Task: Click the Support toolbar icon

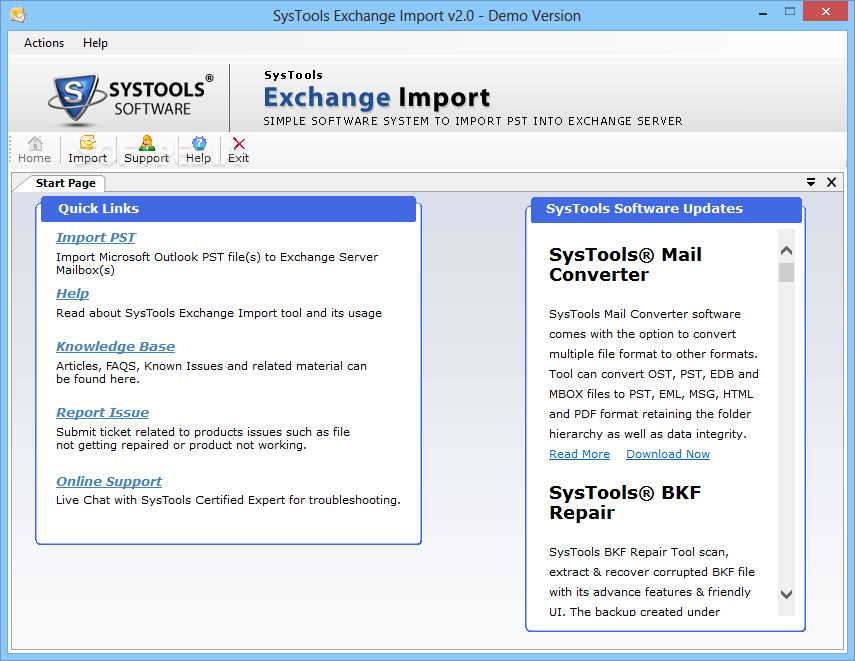Action: point(146,150)
